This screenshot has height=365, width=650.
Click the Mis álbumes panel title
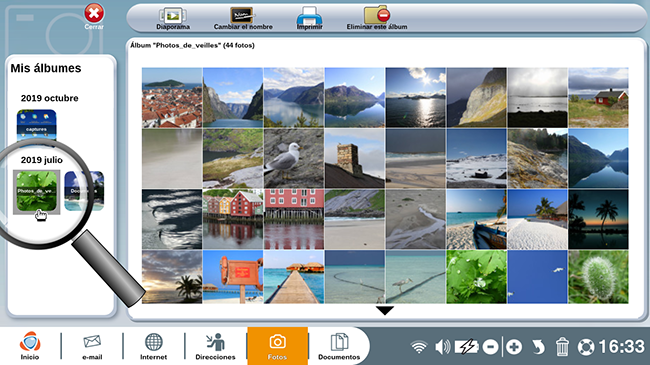pyautogui.click(x=46, y=68)
